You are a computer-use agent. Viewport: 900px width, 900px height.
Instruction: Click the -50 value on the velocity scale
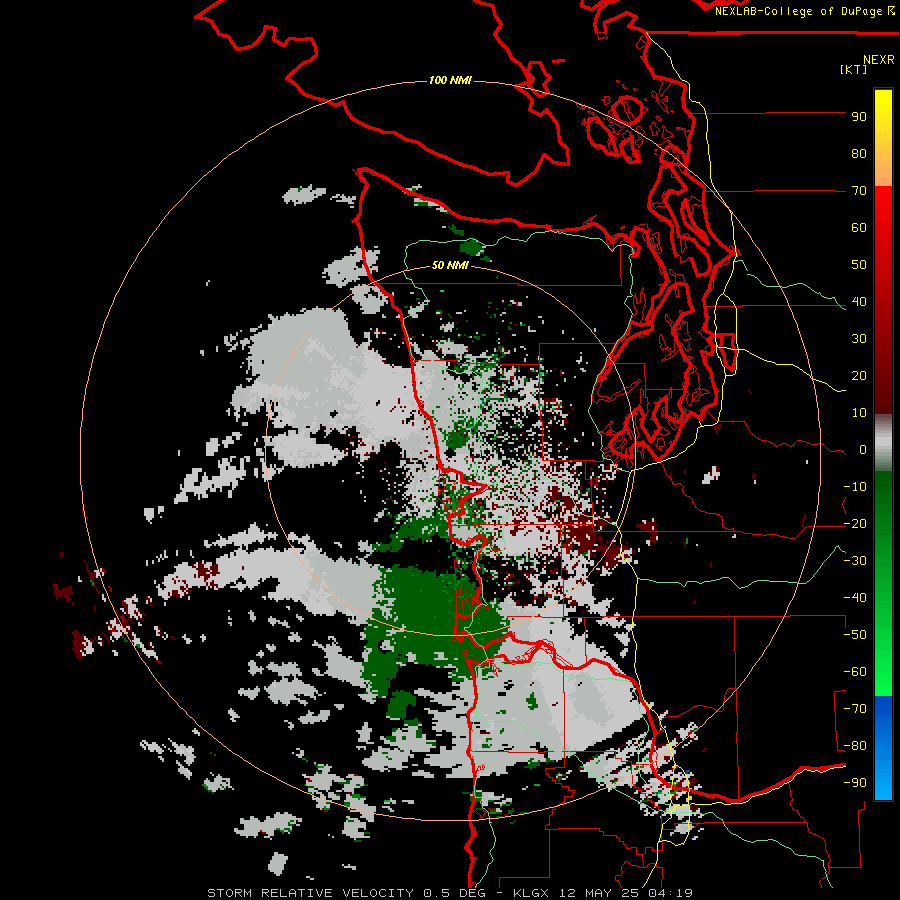point(855,635)
